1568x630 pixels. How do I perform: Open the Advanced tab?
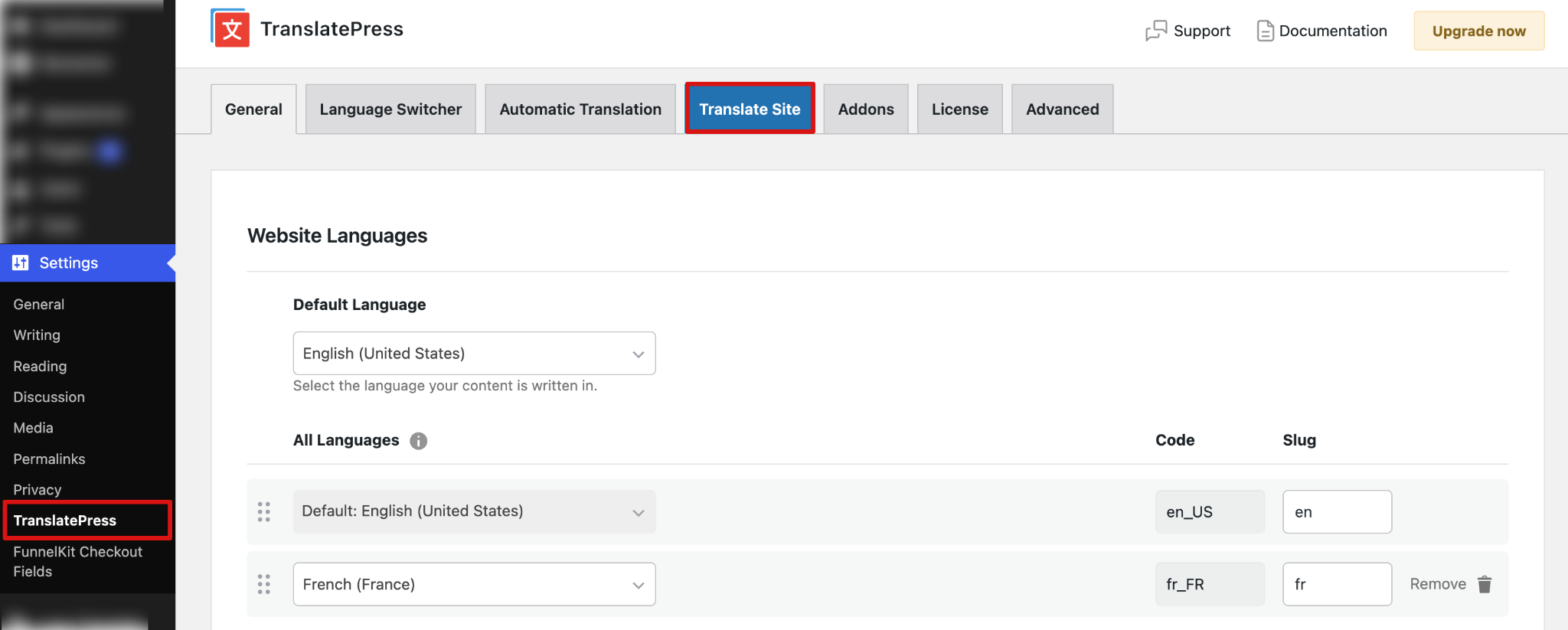[1063, 109]
